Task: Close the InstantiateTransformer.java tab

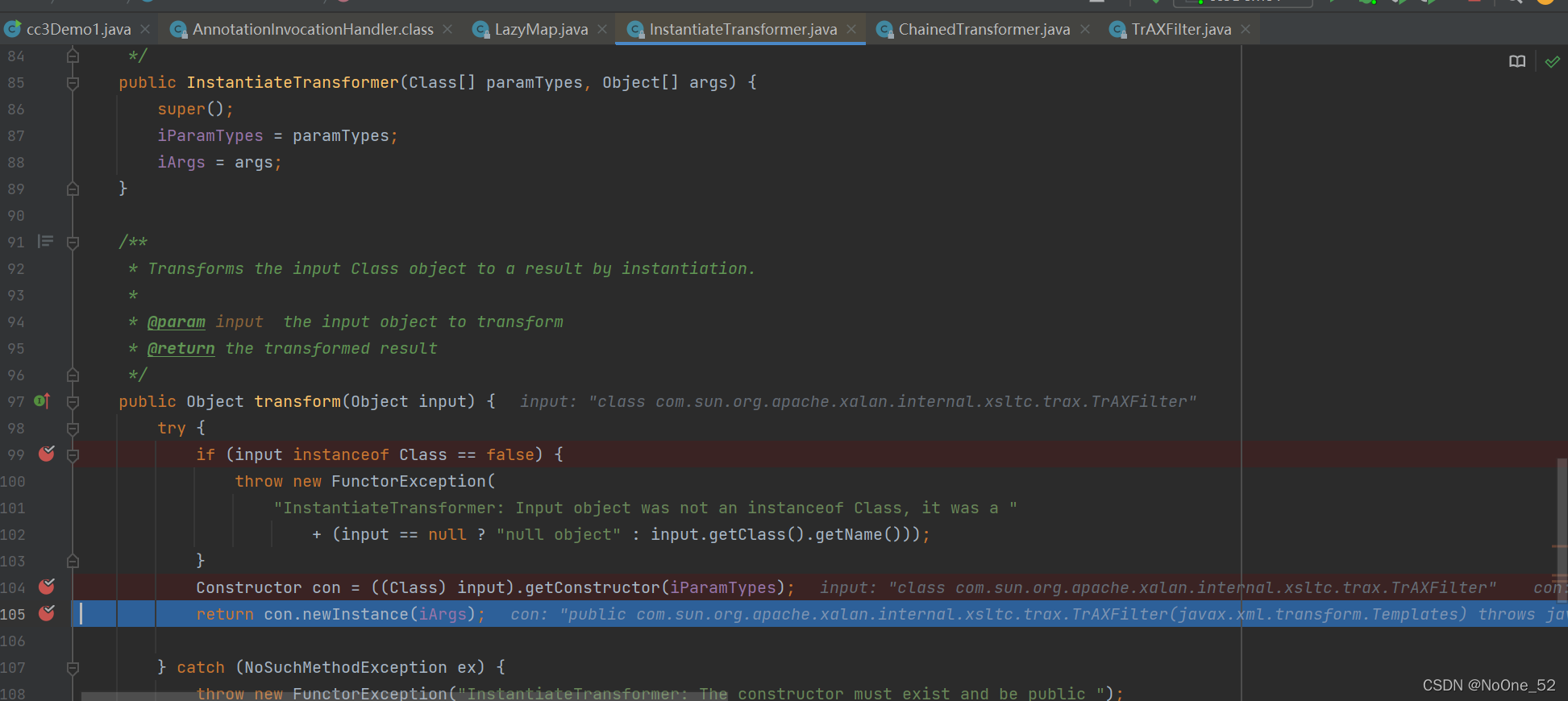Action: coord(851,30)
